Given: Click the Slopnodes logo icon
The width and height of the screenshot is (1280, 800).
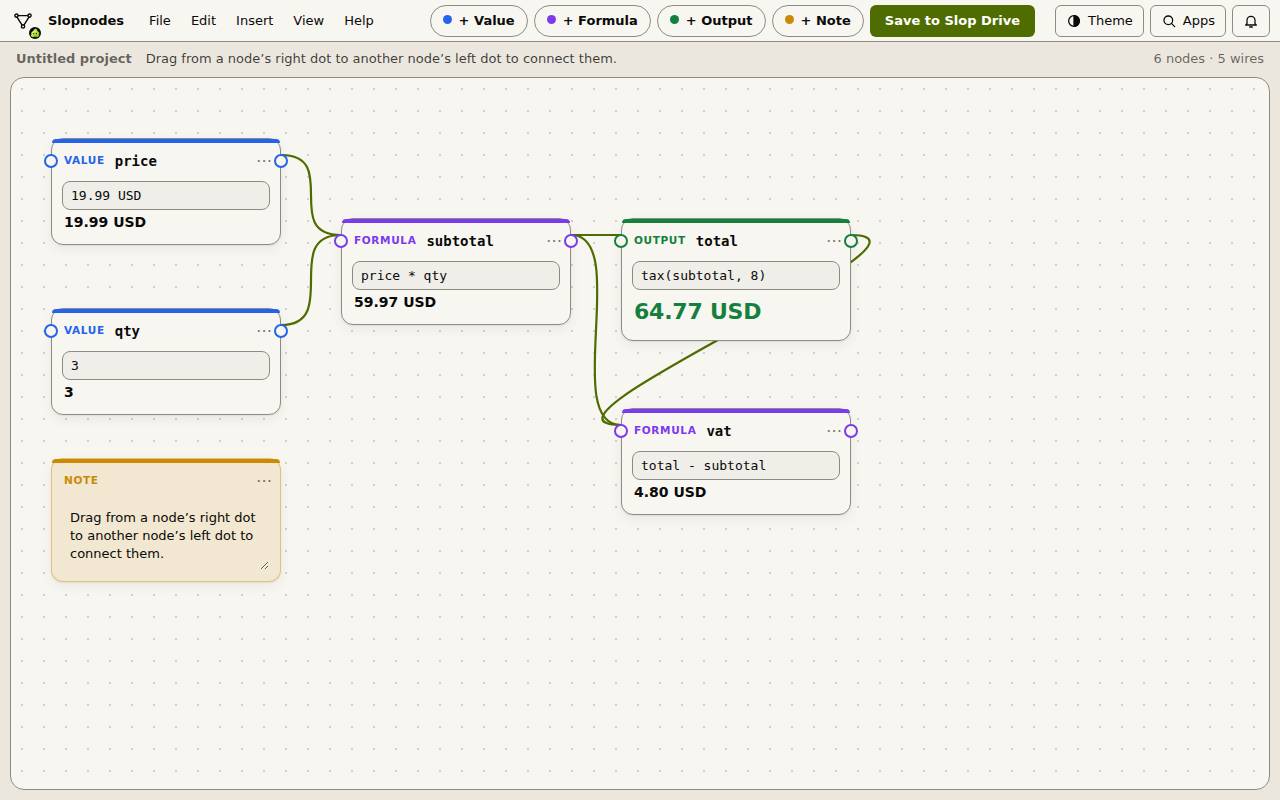Looking at the screenshot, I should coord(25,21).
